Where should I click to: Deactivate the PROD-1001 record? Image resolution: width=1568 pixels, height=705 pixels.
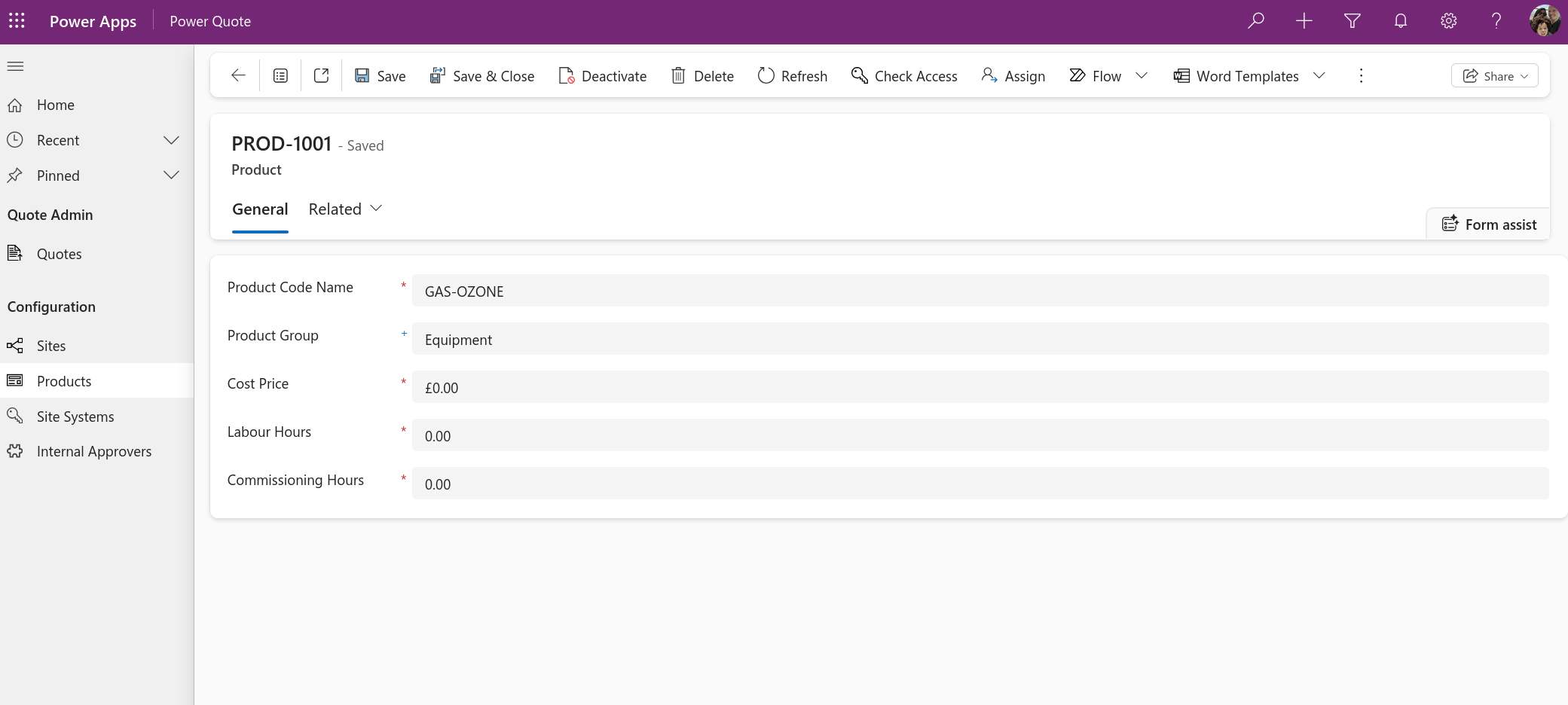point(602,75)
